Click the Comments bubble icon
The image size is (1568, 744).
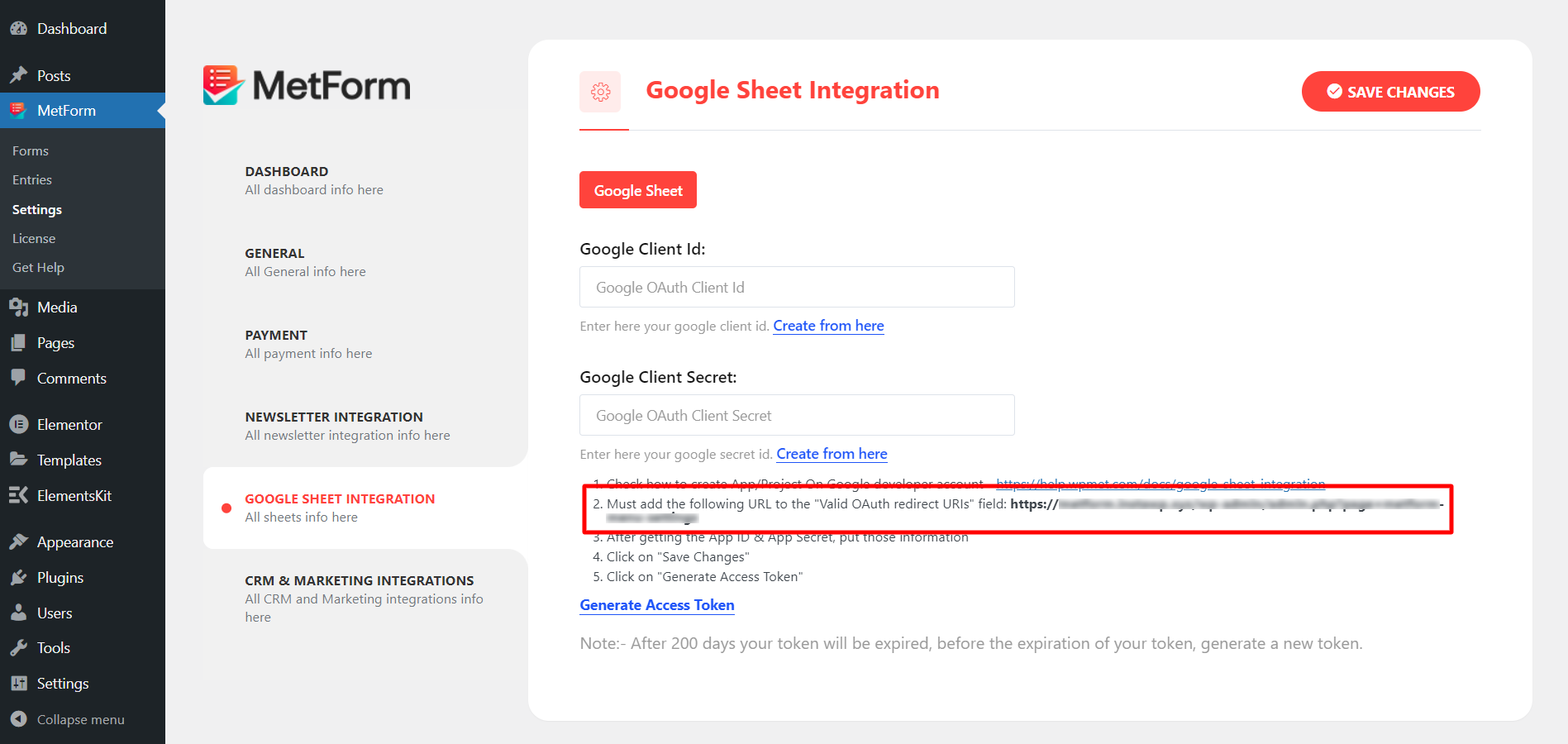[x=18, y=378]
